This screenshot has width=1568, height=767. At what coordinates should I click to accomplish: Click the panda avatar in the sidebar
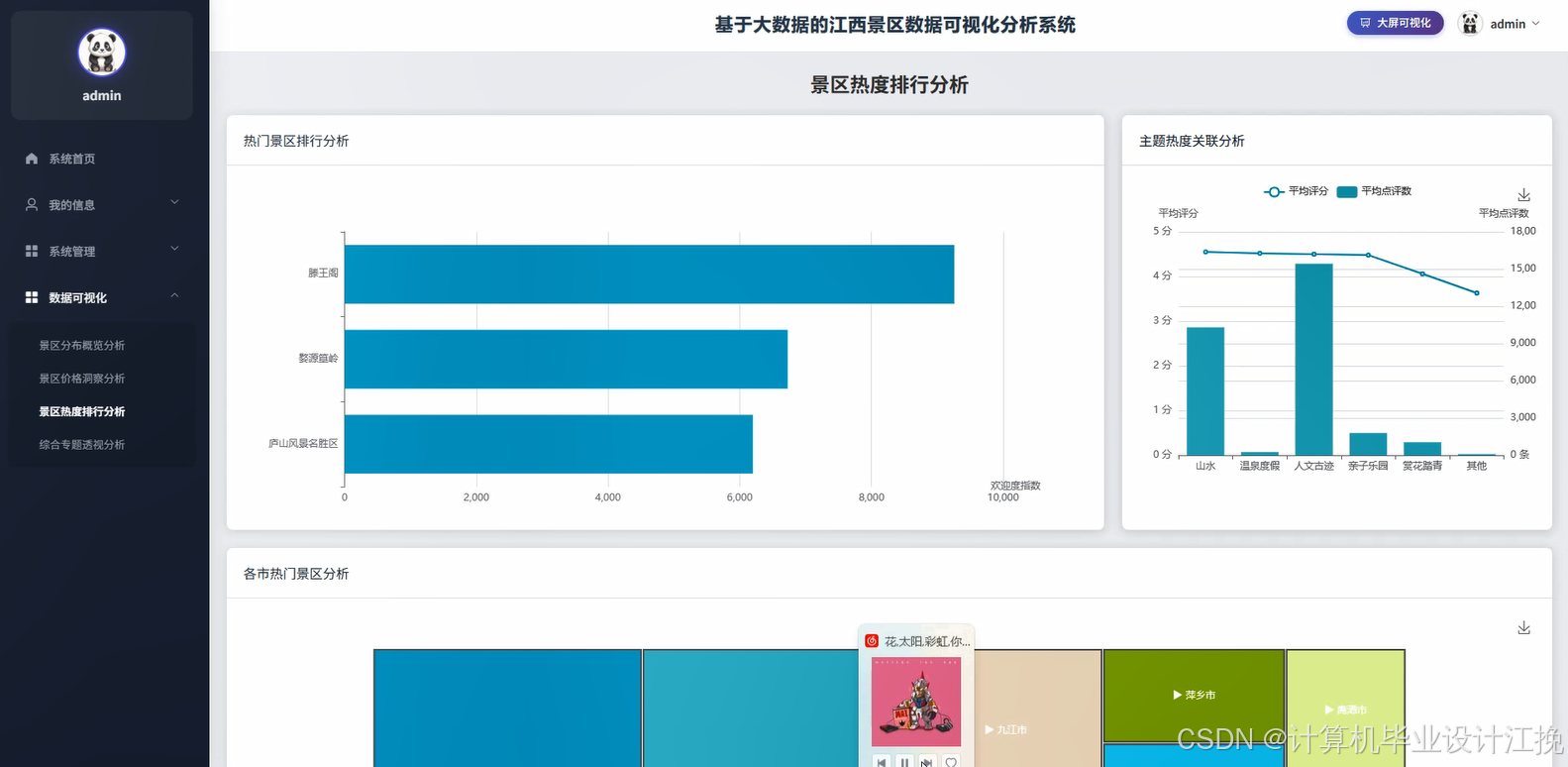[x=101, y=53]
